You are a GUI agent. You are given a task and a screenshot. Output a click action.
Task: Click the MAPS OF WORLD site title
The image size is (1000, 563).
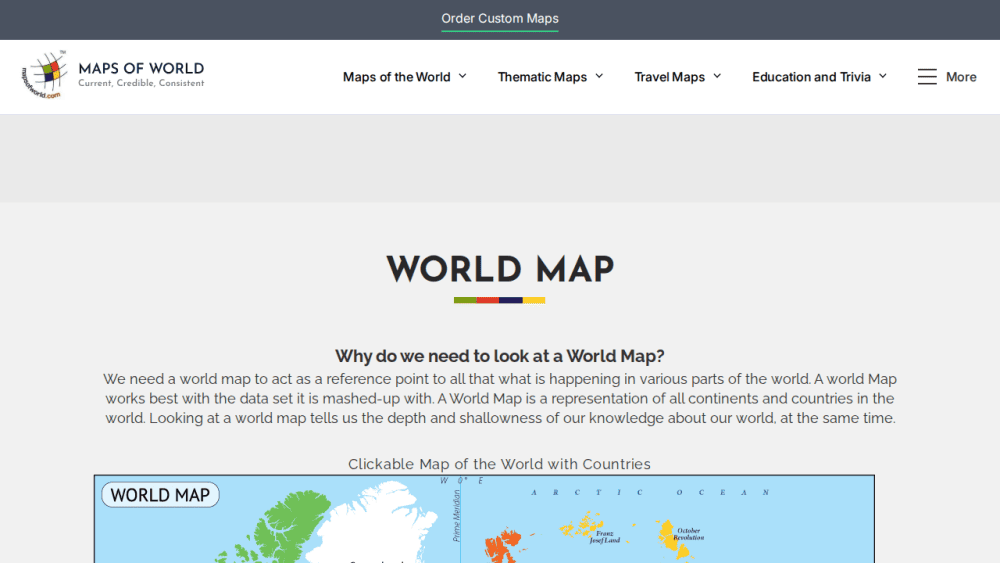(141, 68)
